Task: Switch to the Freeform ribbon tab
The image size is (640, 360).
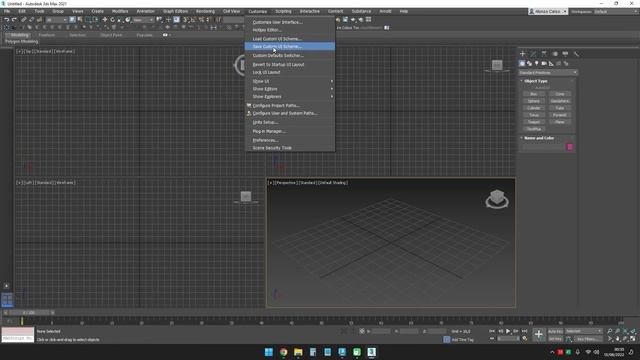Action: pyautogui.click(x=47, y=35)
